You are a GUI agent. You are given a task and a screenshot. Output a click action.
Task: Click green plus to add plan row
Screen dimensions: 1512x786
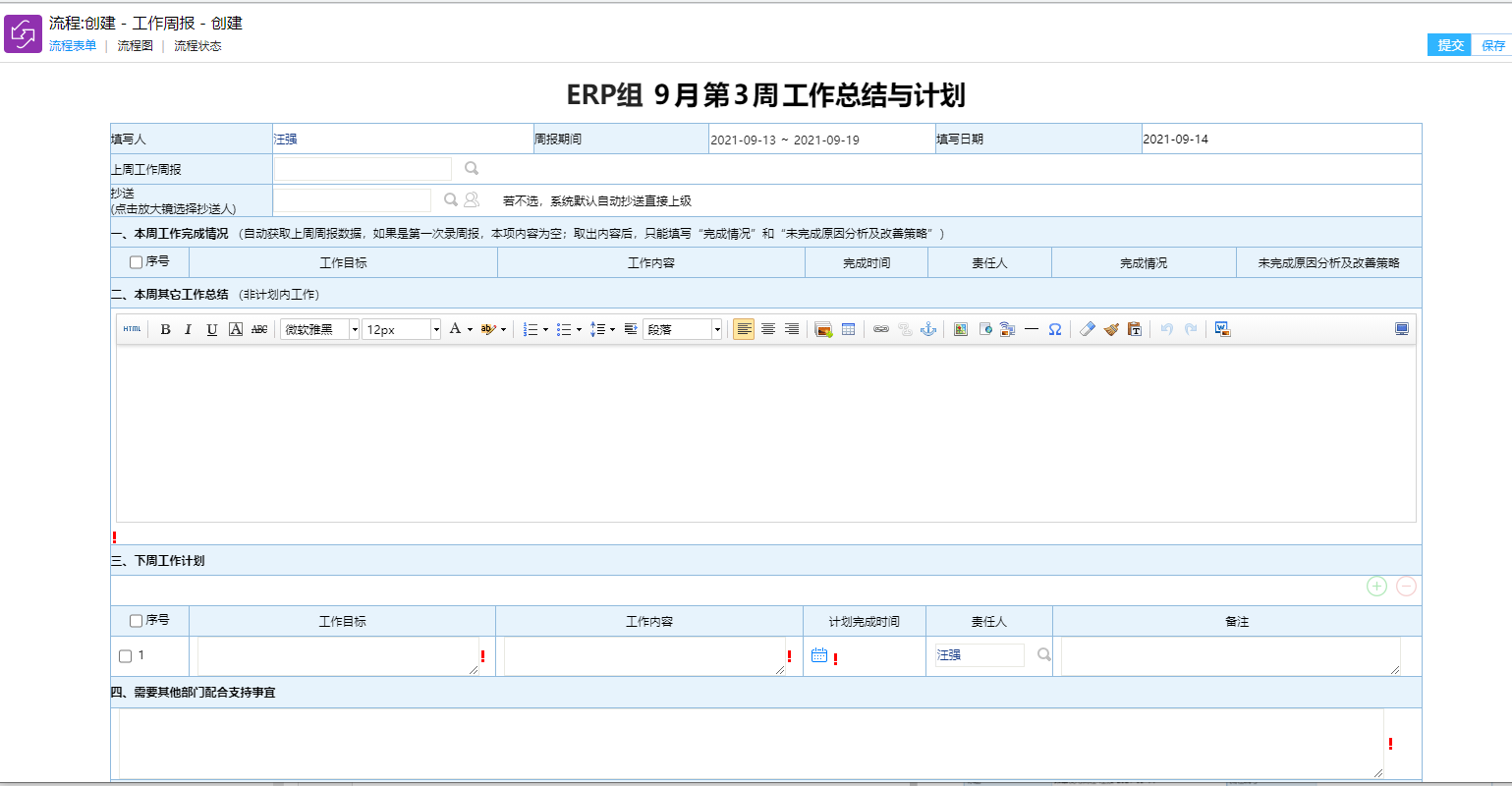coord(1376,587)
